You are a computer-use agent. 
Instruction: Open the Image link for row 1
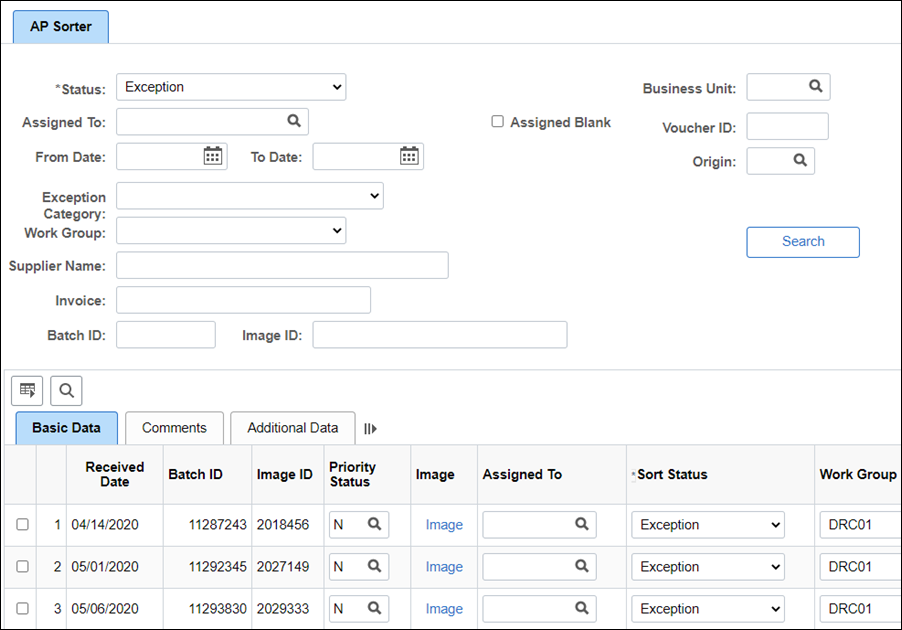coord(444,525)
